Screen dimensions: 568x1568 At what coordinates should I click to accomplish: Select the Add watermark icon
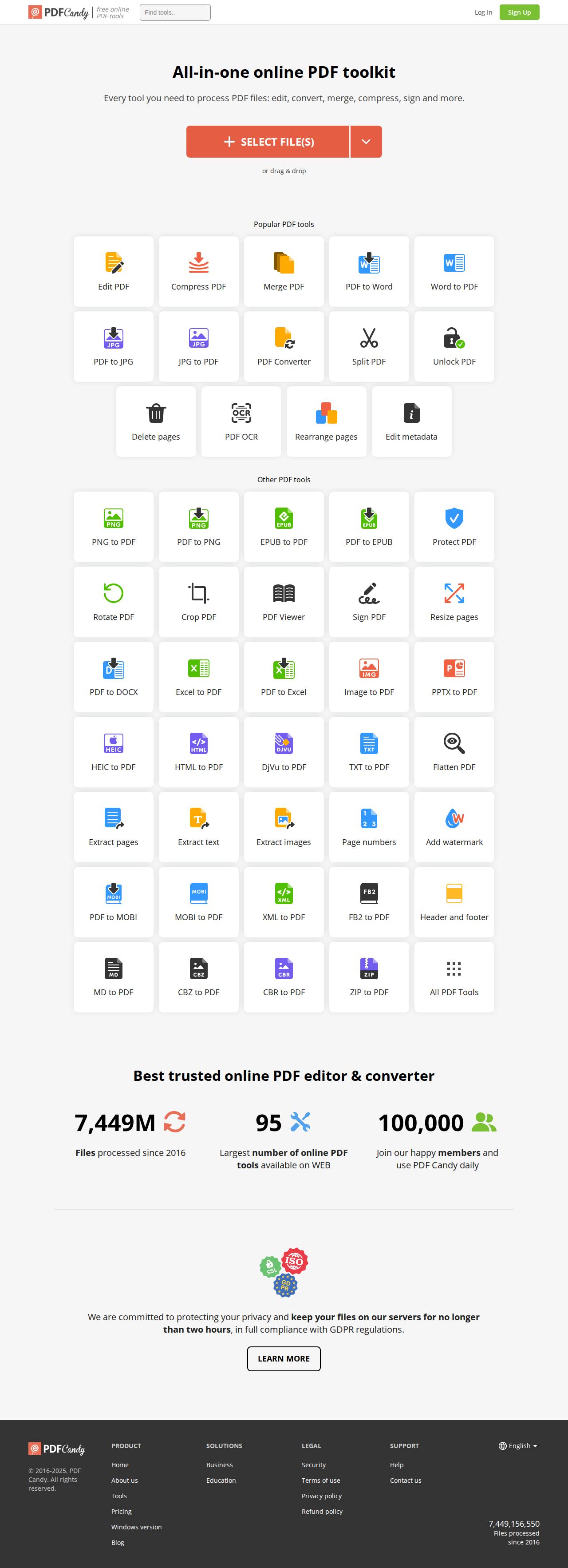pos(454,818)
